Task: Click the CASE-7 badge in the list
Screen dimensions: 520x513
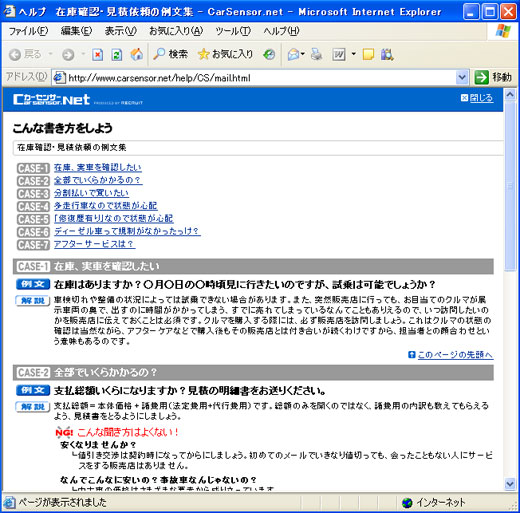Action: pyautogui.click(x=33, y=245)
